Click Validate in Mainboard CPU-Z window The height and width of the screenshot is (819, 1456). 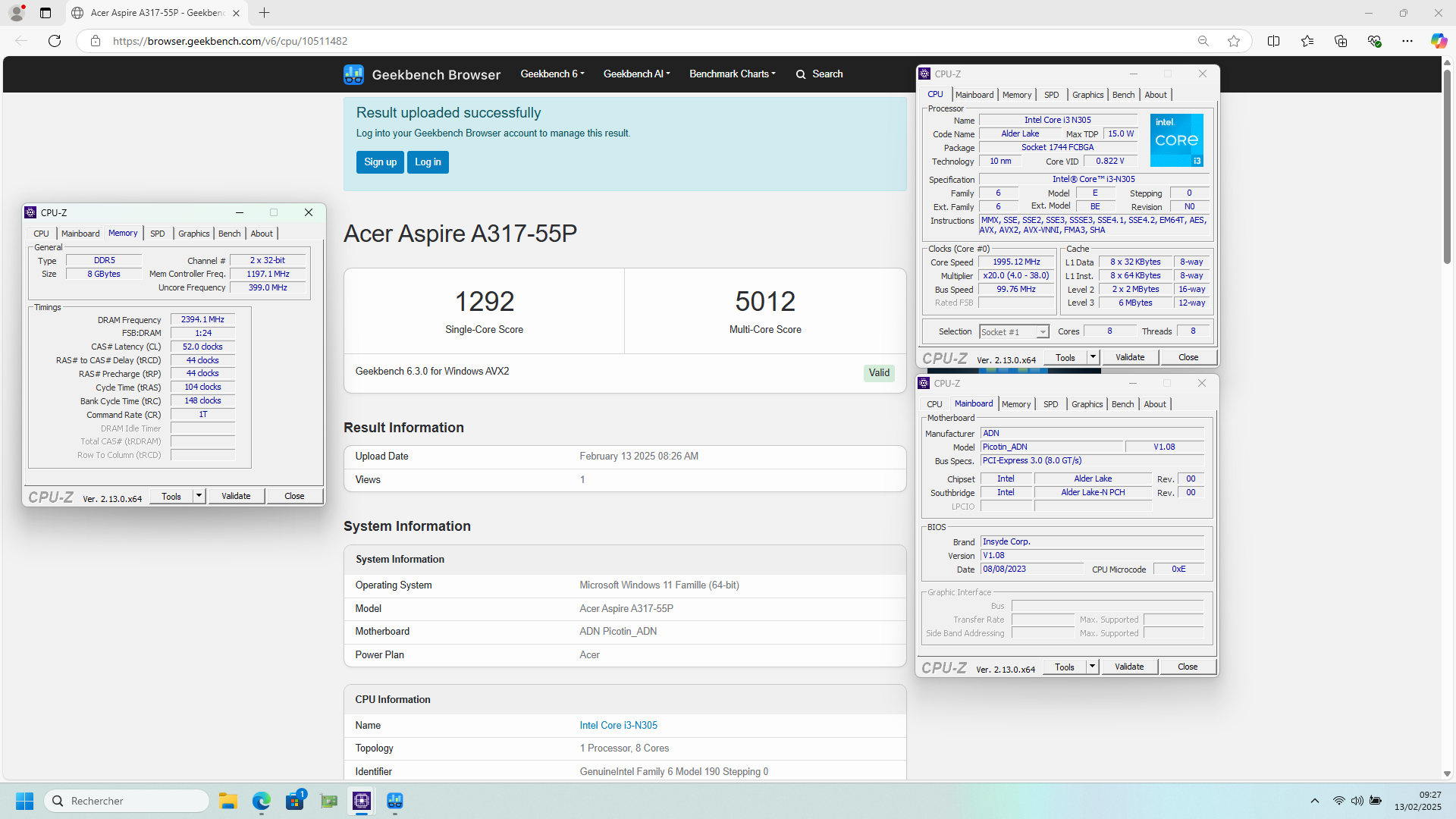[1129, 667]
